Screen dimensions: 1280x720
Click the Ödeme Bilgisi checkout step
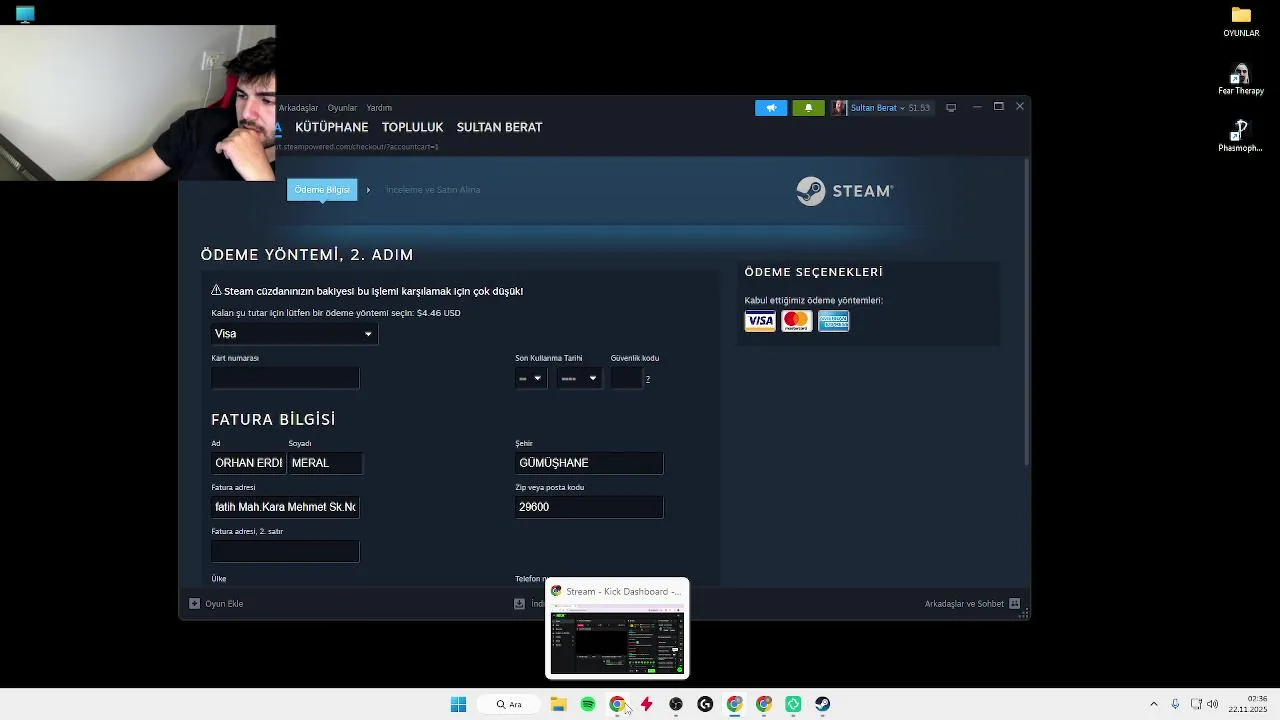[322, 190]
